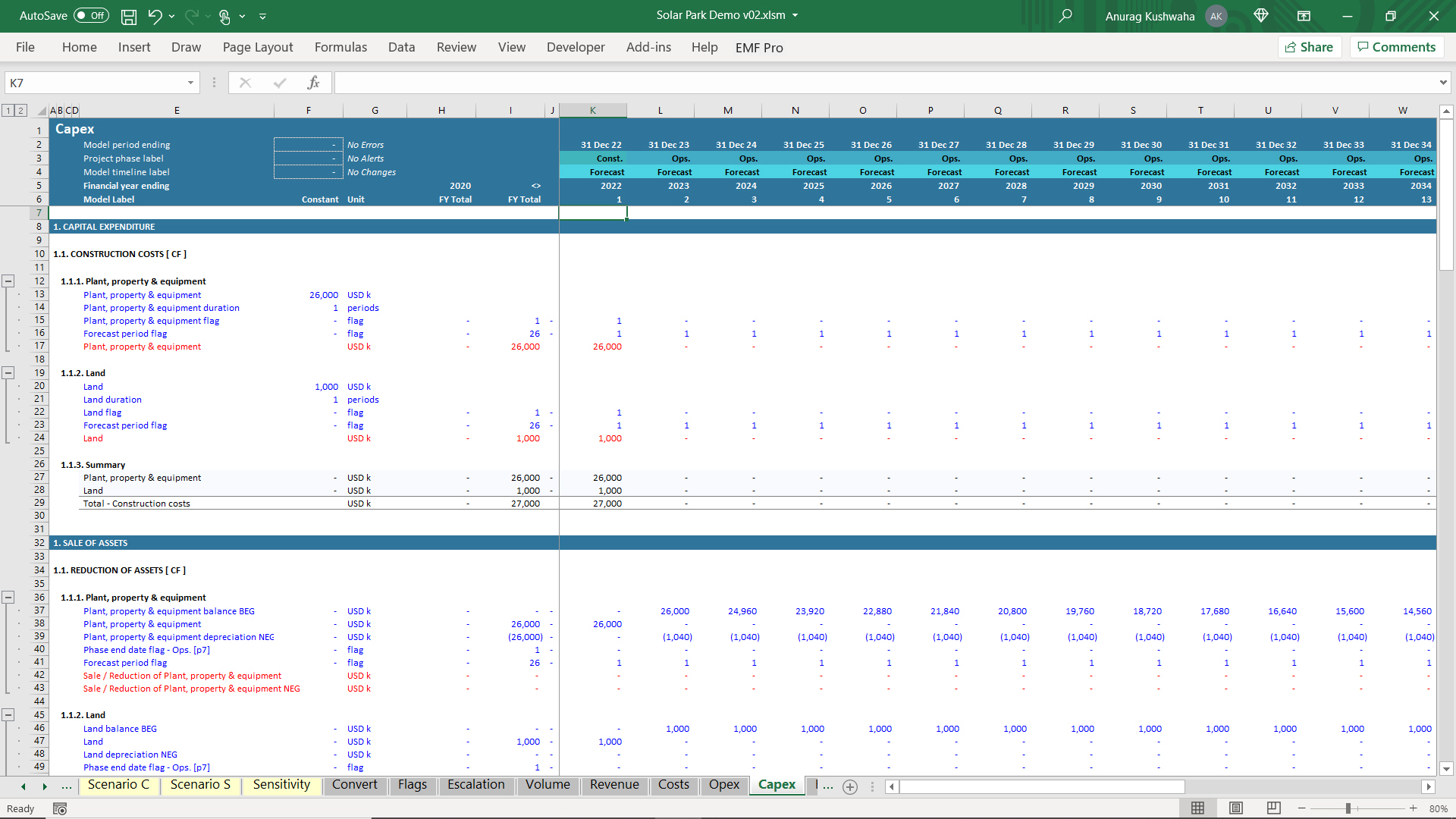Select outline level 2 button
This screenshot has width=1456, height=819.
[21, 111]
